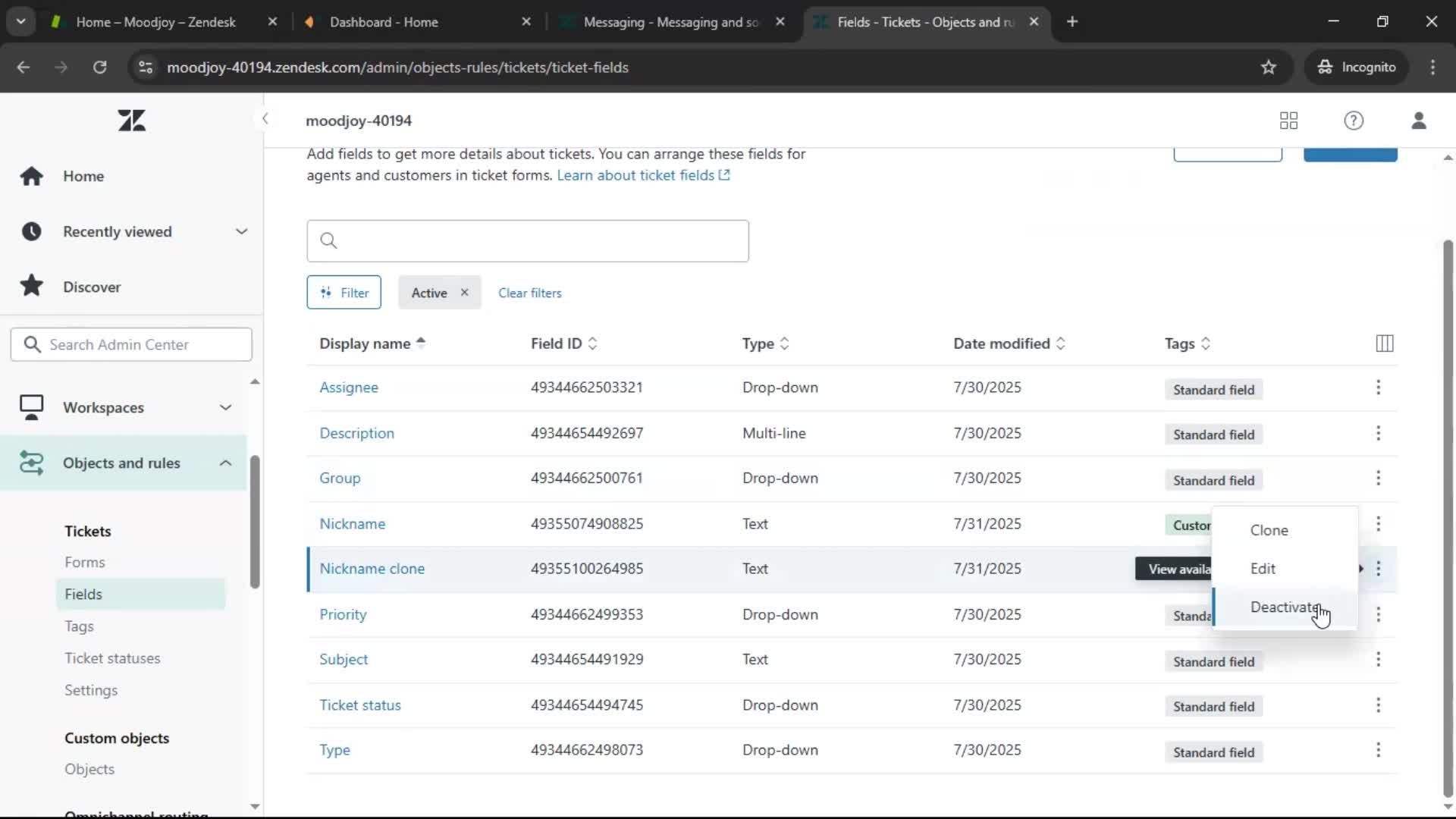Sort the table by Field ID
This screenshot has height=819, width=1456.
pyautogui.click(x=564, y=344)
